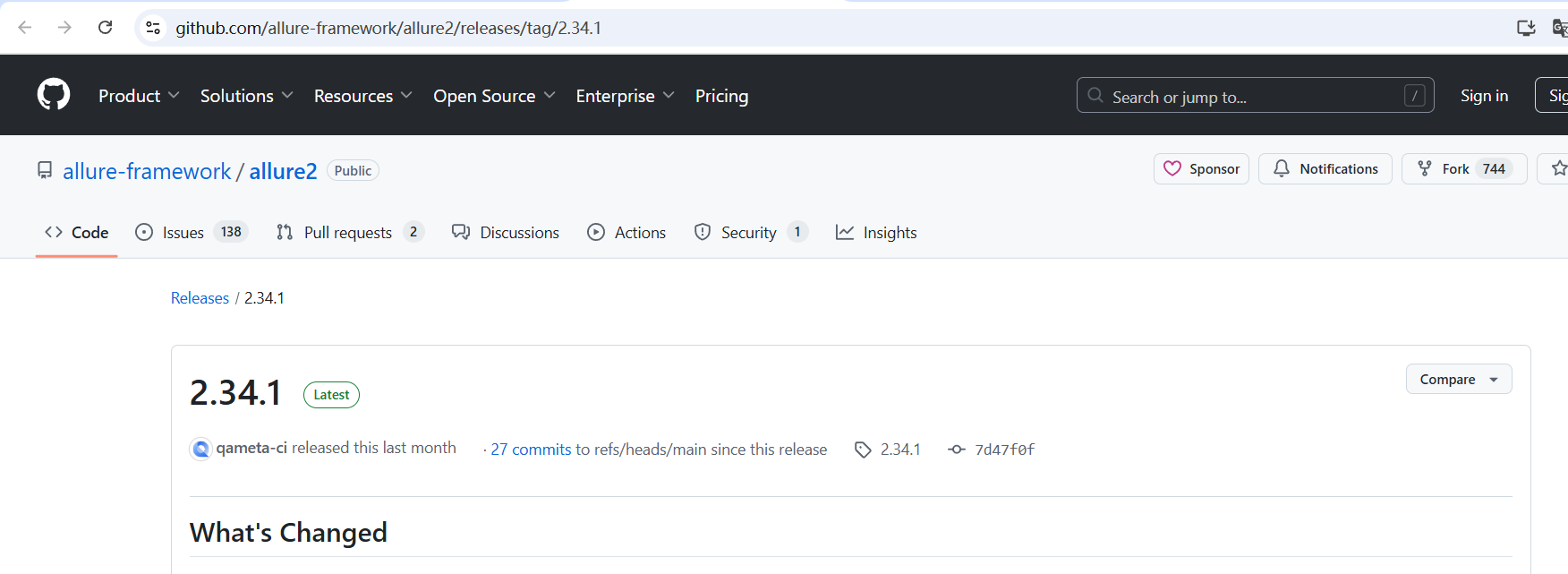This screenshot has width=1568, height=574.
Task: Click the Notifications button
Action: (1325, 168)
